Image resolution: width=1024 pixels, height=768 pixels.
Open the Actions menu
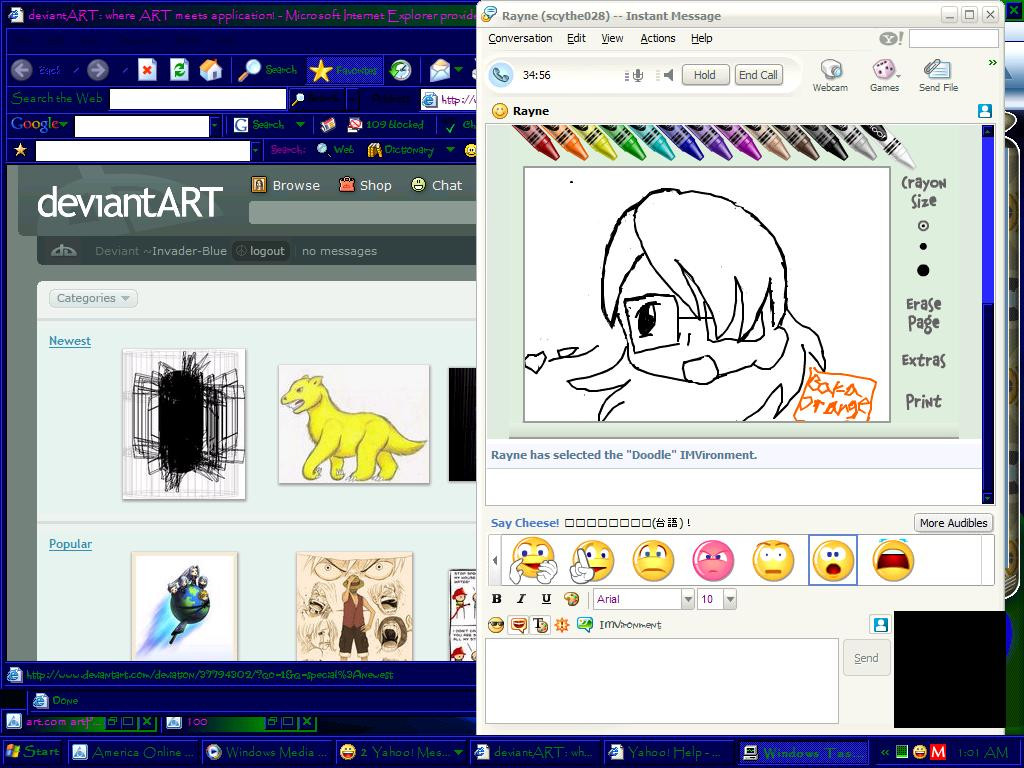click(658, 39)
